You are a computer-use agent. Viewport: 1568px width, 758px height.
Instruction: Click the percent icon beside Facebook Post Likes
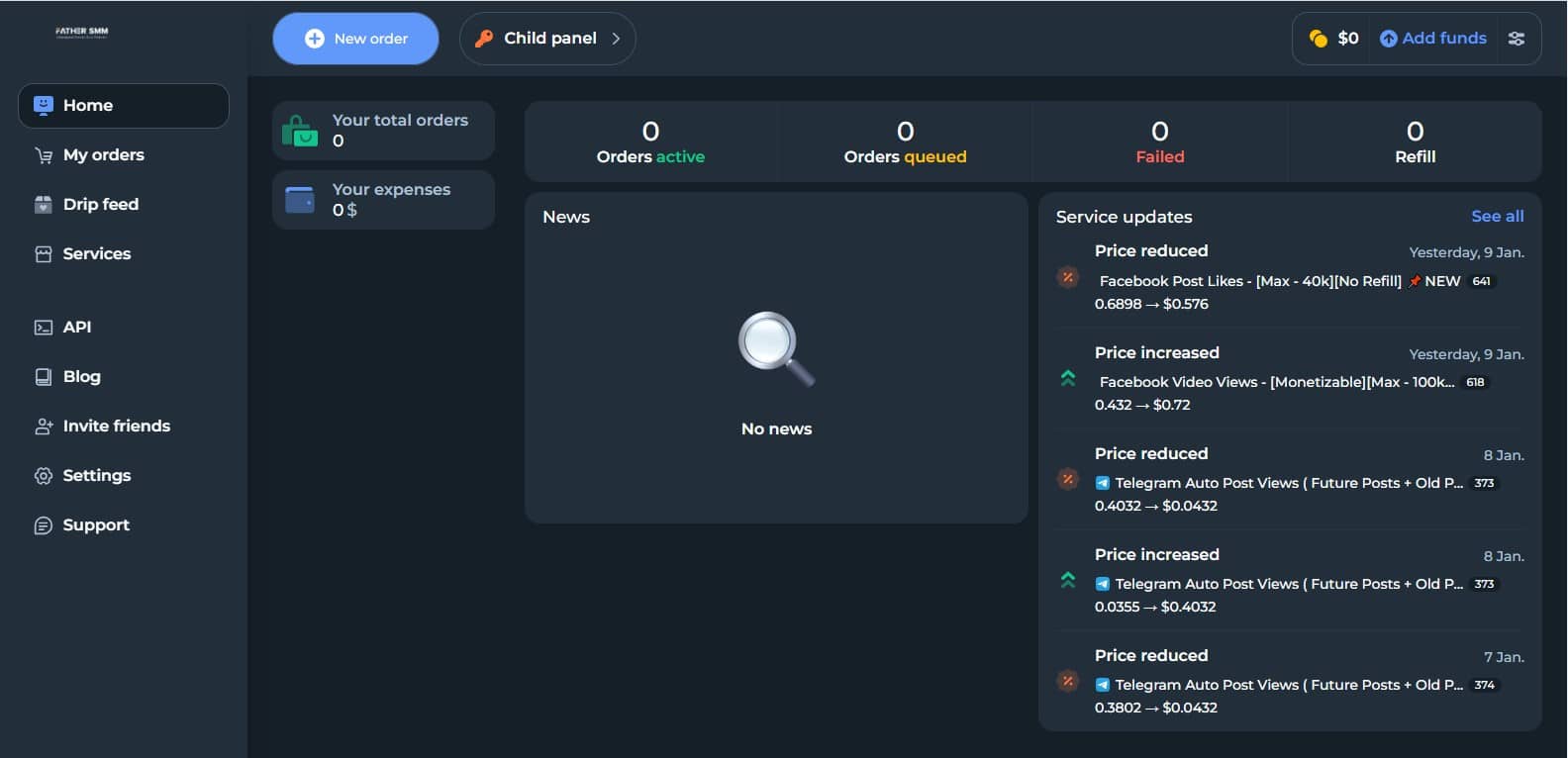coord(1068,277)
